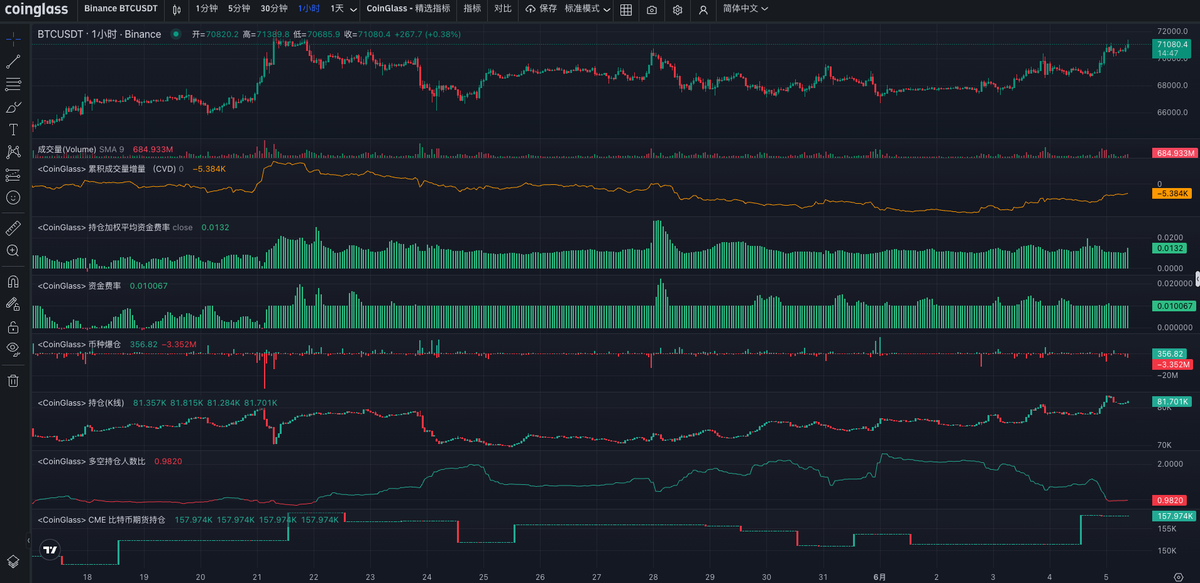Open the forecasting and measurement tools

pos(13,175)
